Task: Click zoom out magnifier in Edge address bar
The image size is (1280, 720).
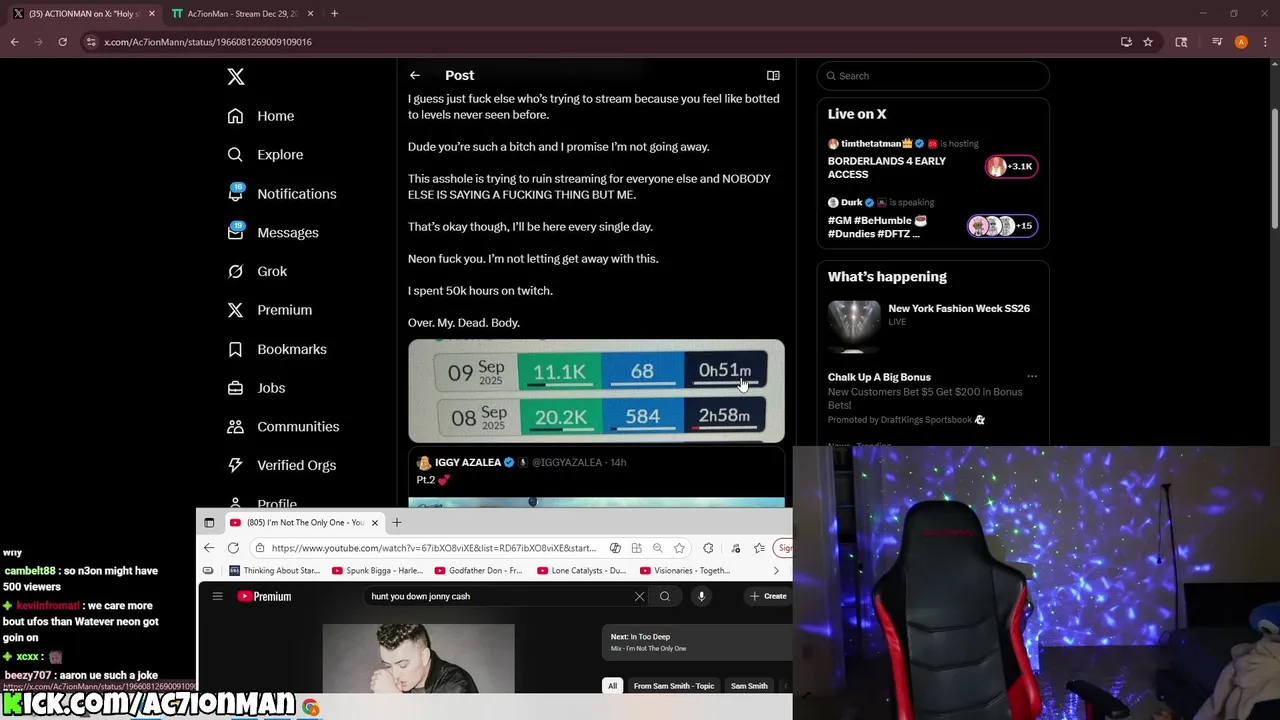Action: [x=658, y=548]
